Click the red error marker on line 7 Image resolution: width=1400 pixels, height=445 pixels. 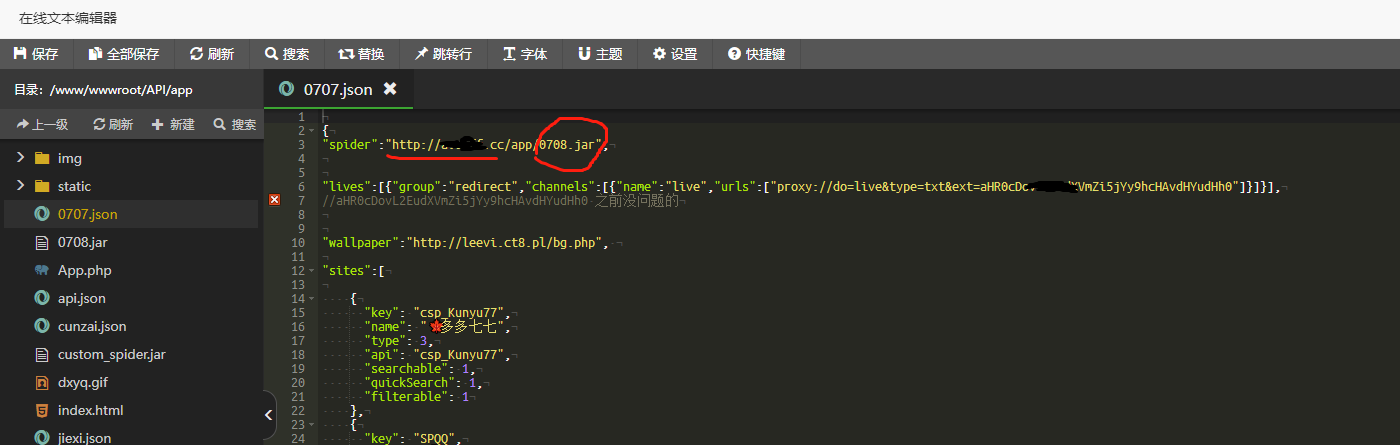coord(275,201)
